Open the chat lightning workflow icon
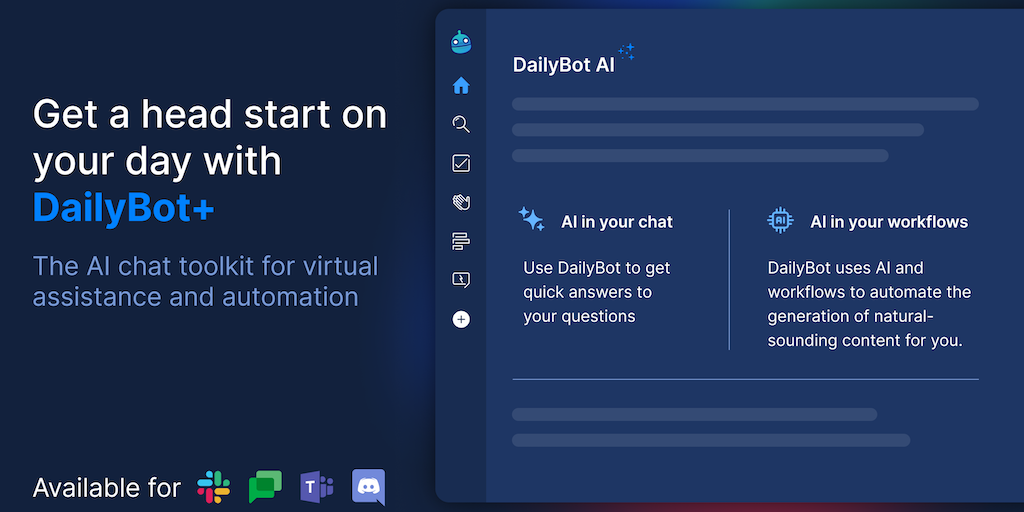This screenshot has height=512, width=1024. [x=461, y=280]
